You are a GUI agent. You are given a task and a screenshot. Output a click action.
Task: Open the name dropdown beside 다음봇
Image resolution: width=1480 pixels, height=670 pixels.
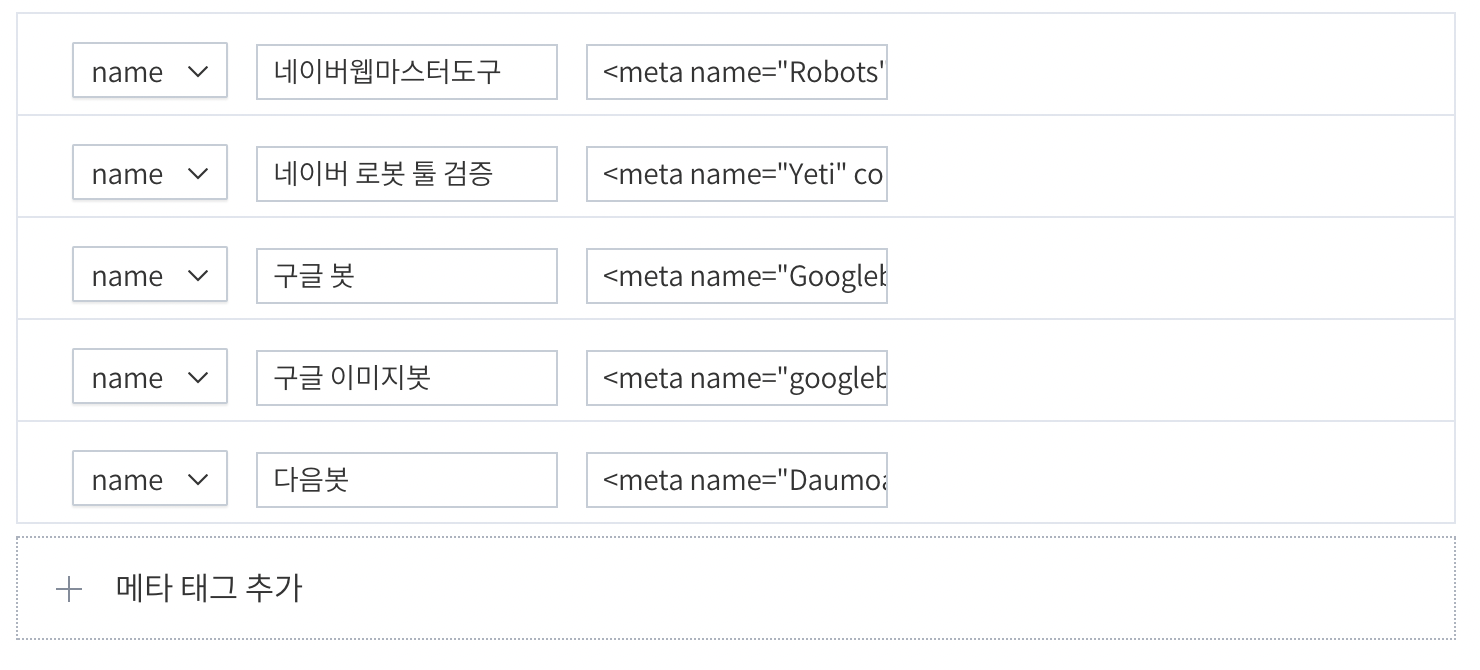(x=150, y=480)
